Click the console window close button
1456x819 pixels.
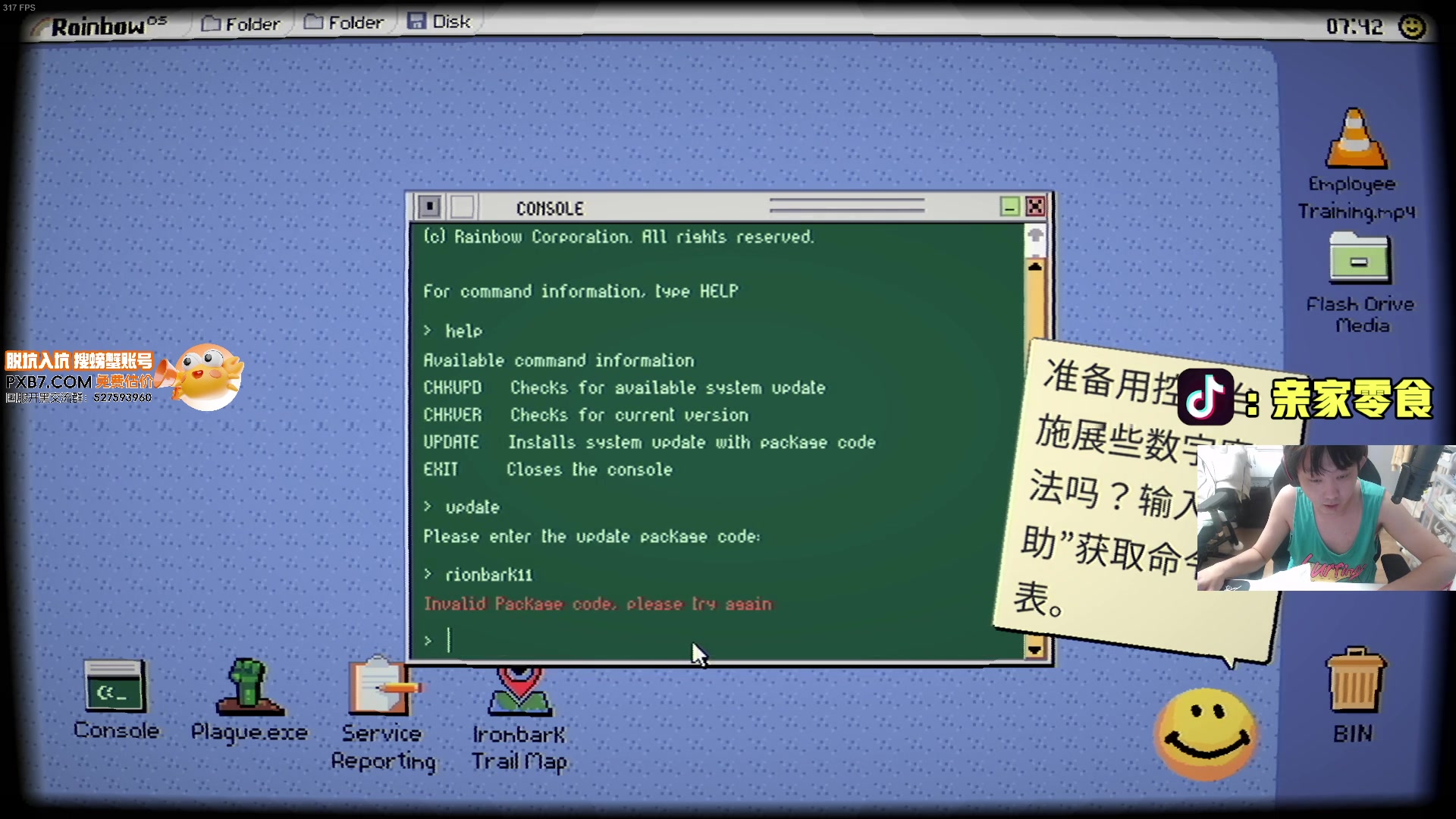coord(1035,206)
